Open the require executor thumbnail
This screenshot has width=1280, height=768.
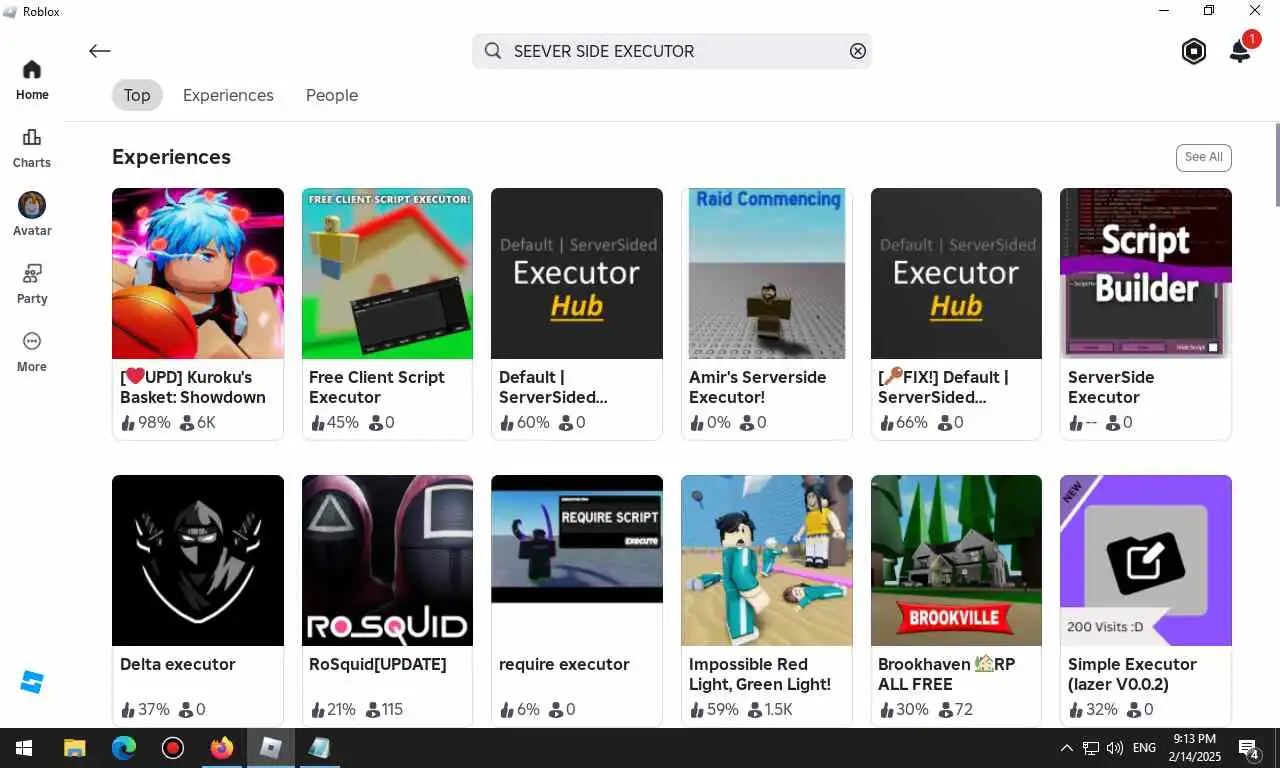click(x=577, y=560)
